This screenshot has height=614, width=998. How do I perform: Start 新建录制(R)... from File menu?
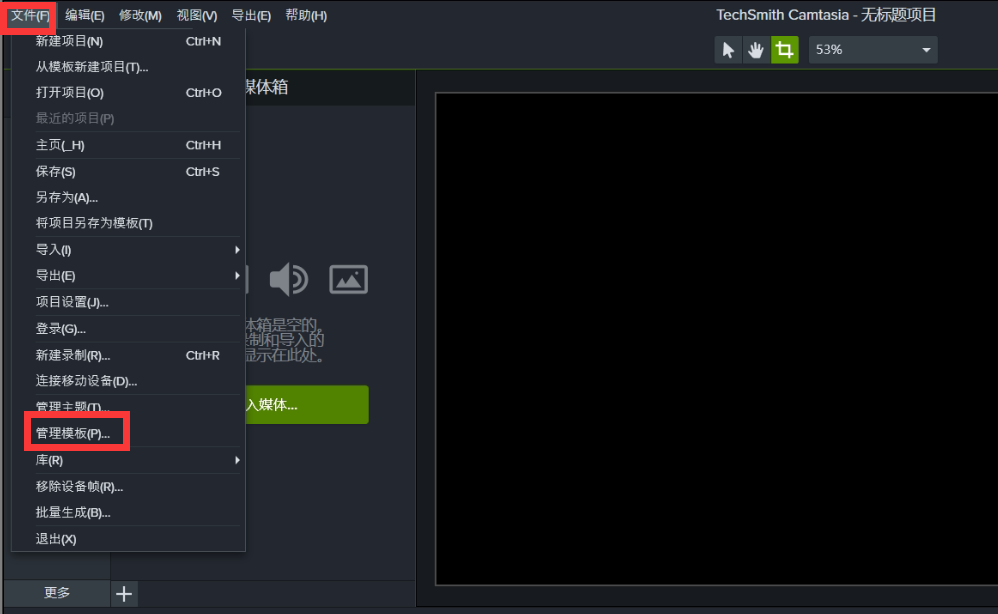click(73, 355)
